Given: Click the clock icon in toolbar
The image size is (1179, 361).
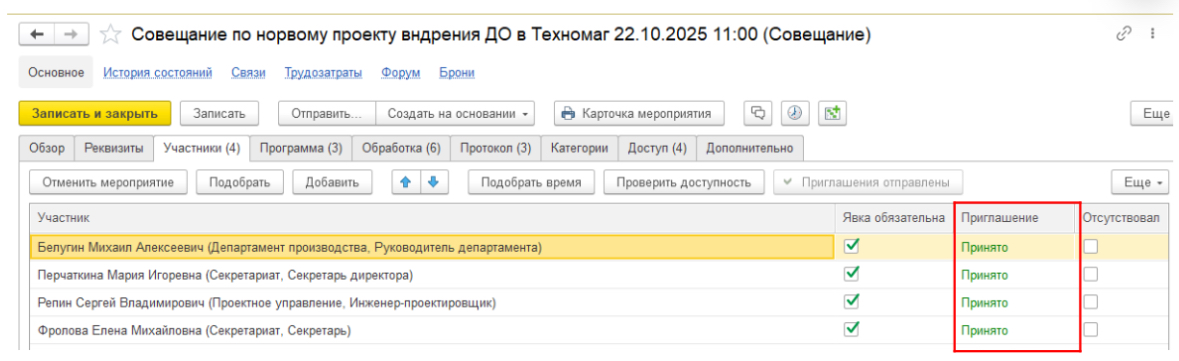Looking at the screenshot, I should click(795, 114).
